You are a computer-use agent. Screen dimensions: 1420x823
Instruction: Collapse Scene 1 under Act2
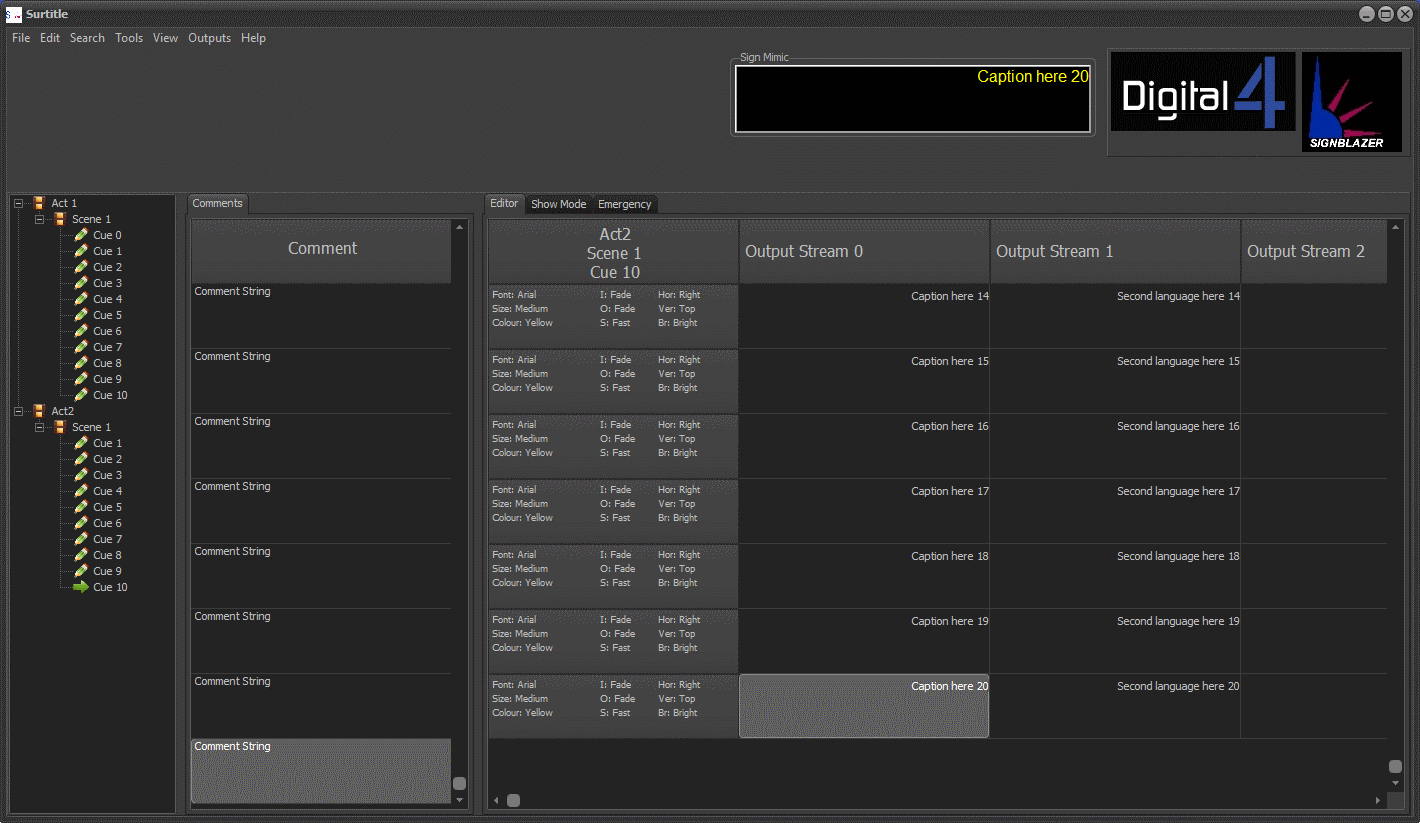click(40, 427)
